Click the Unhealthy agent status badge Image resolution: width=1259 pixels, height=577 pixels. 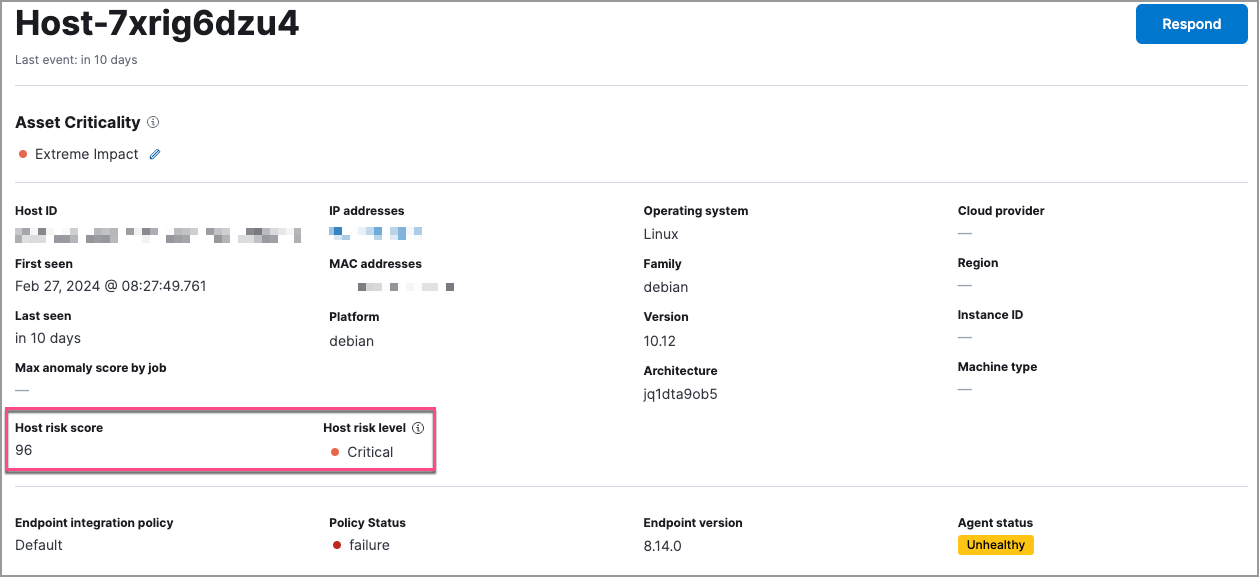coord(996,545)
